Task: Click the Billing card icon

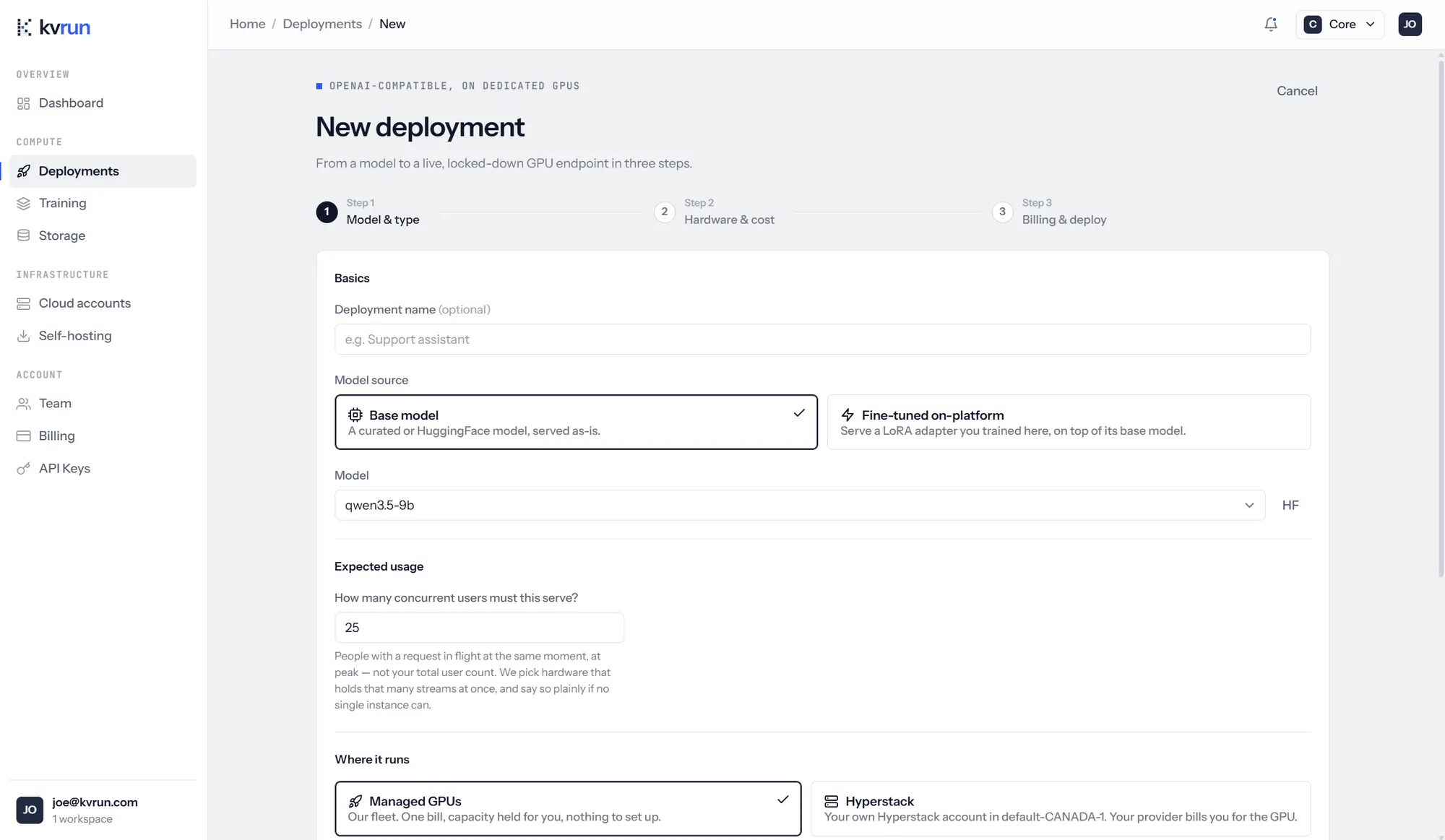Action: [24, 436]
